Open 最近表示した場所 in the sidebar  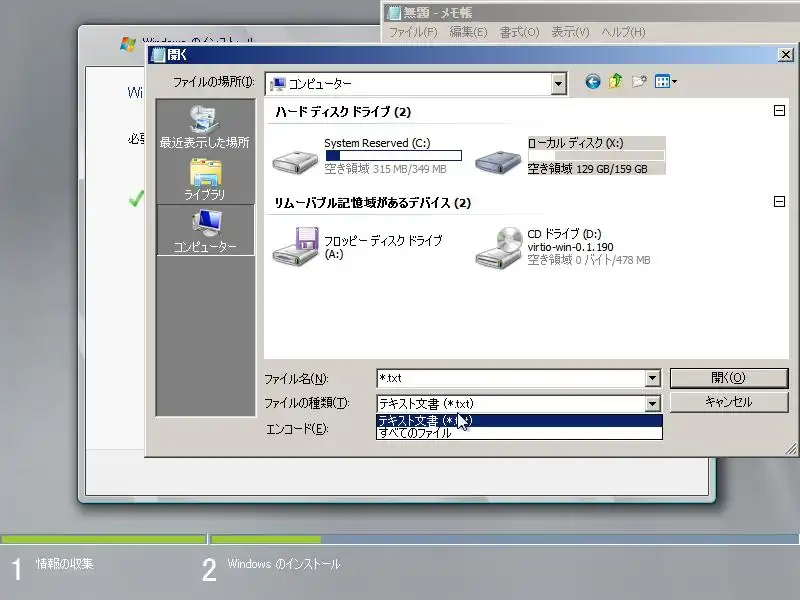[205, 127]
